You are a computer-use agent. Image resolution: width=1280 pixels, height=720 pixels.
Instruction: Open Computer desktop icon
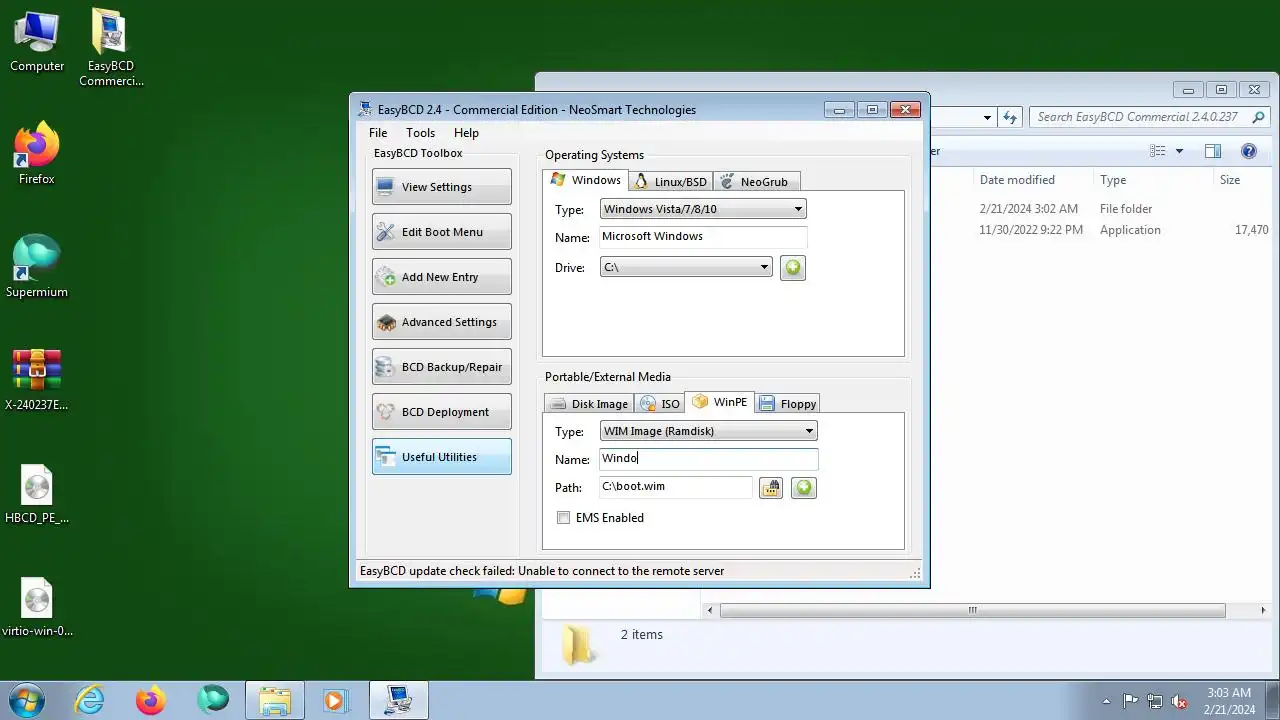pos(37,42)
